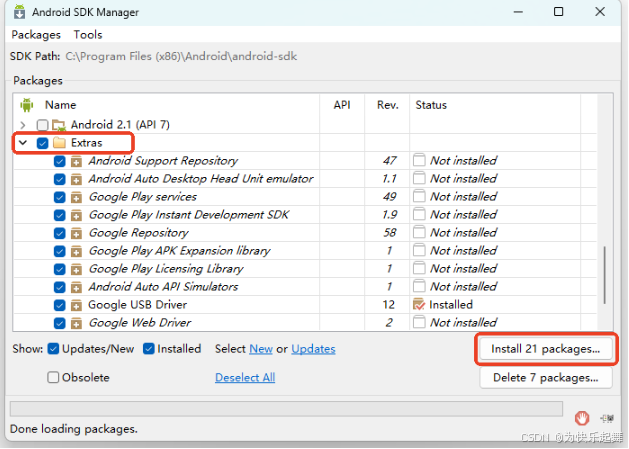This screenshot has height=449, width=629.
Task: Click the Android robot icon in header
Action: [x=26, y=105]
